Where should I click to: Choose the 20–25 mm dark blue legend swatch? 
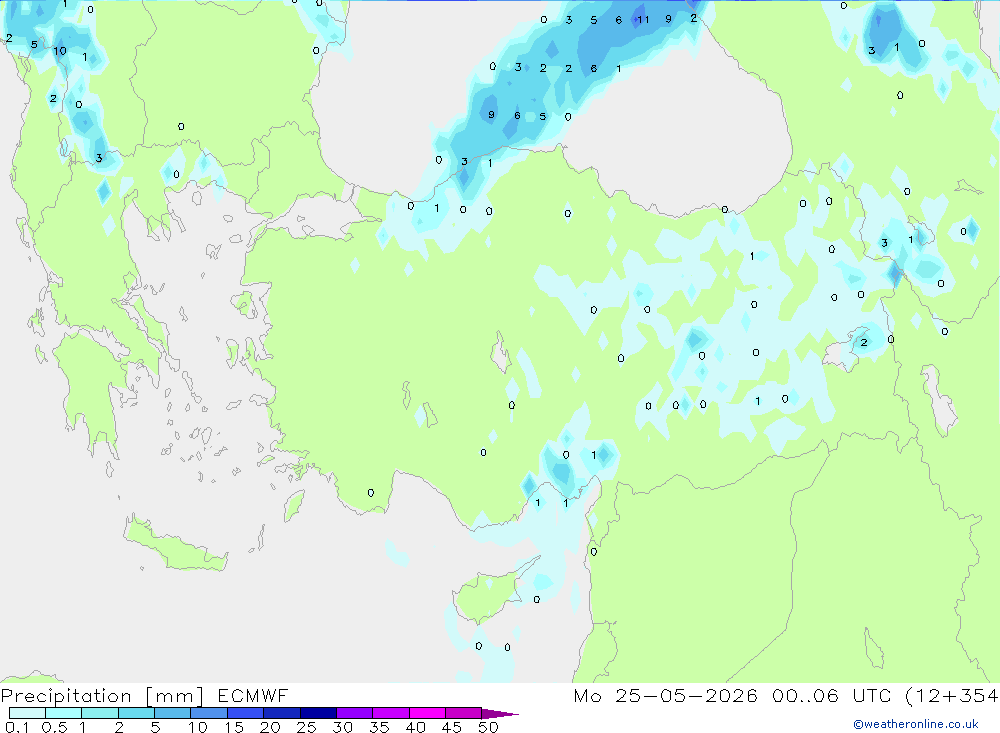pos(281,713)
